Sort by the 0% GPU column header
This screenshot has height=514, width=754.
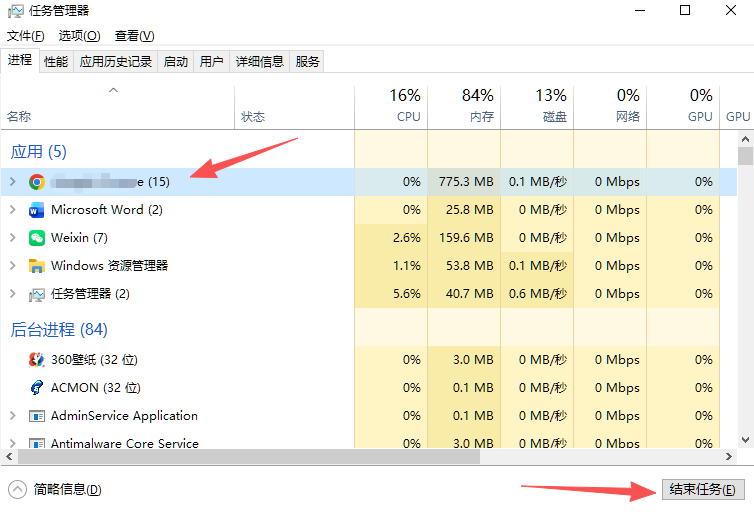tap(683, 108)
